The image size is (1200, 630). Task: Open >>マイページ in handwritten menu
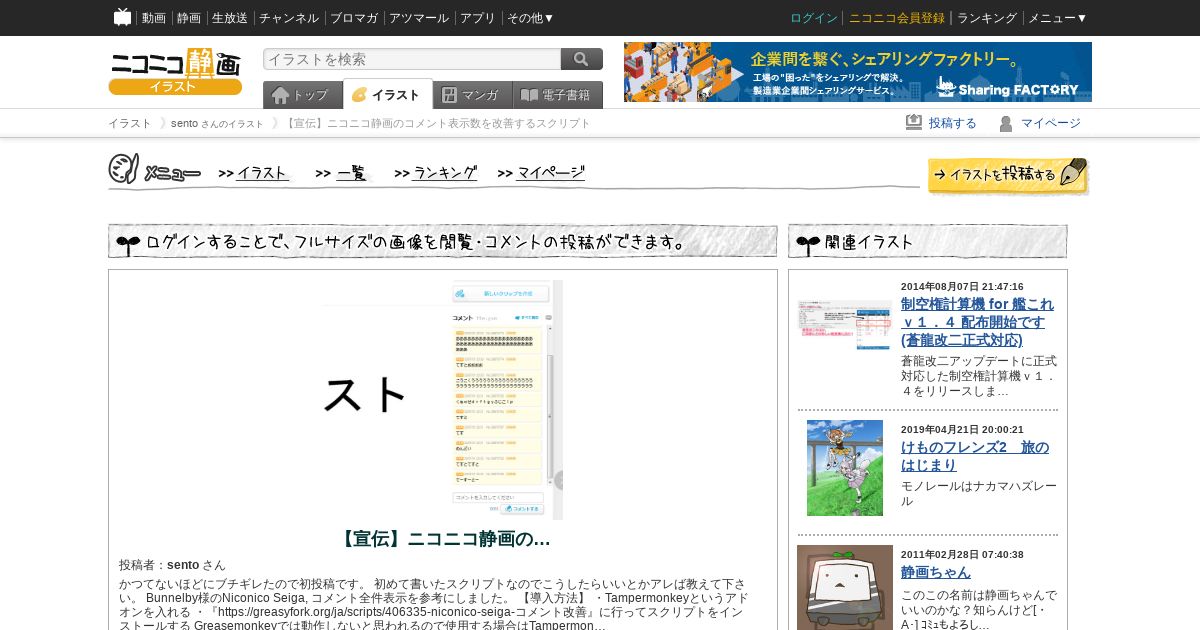pos(541,173)
